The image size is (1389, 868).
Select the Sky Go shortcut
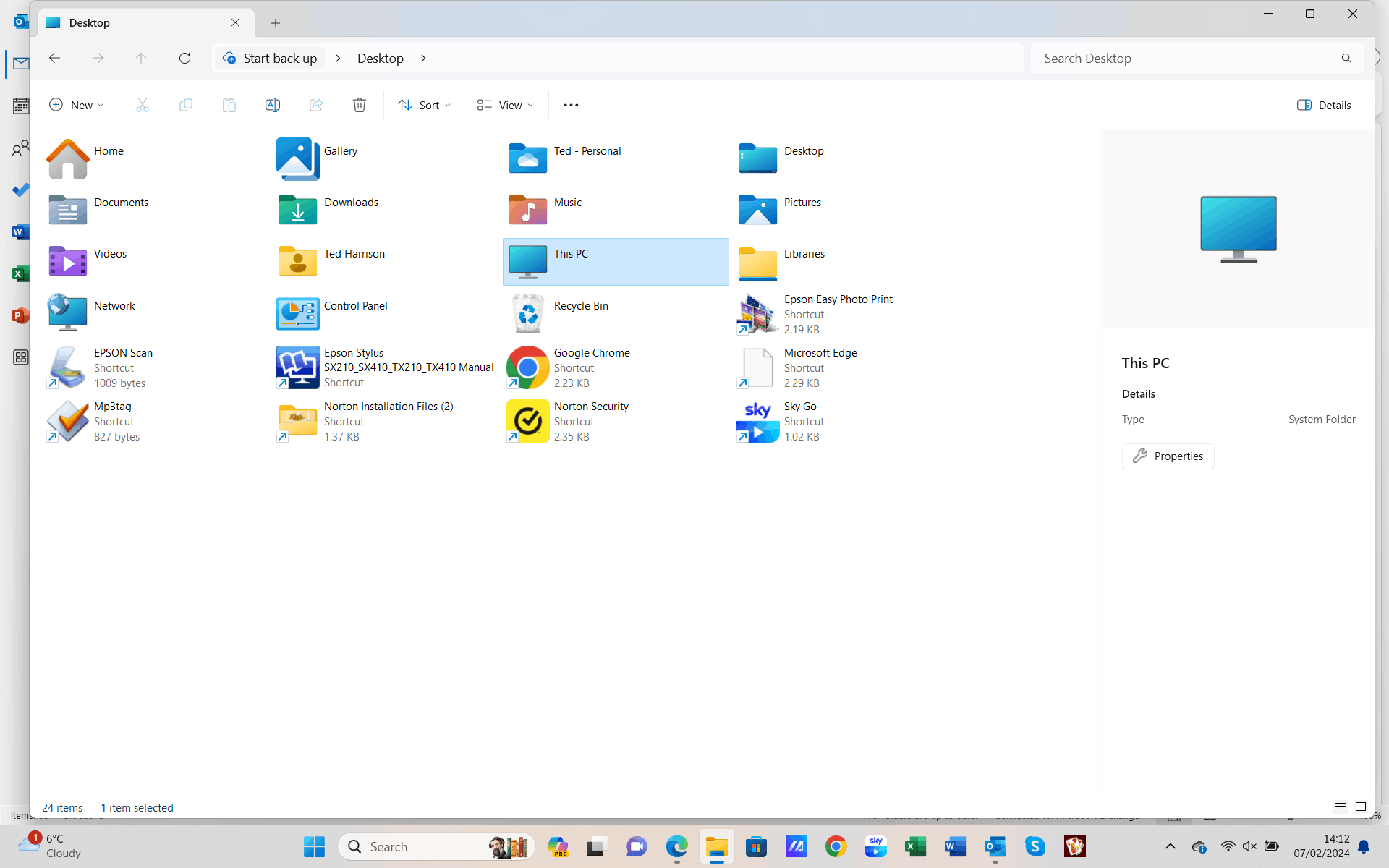pyautogui.click(x=757, y=421)
